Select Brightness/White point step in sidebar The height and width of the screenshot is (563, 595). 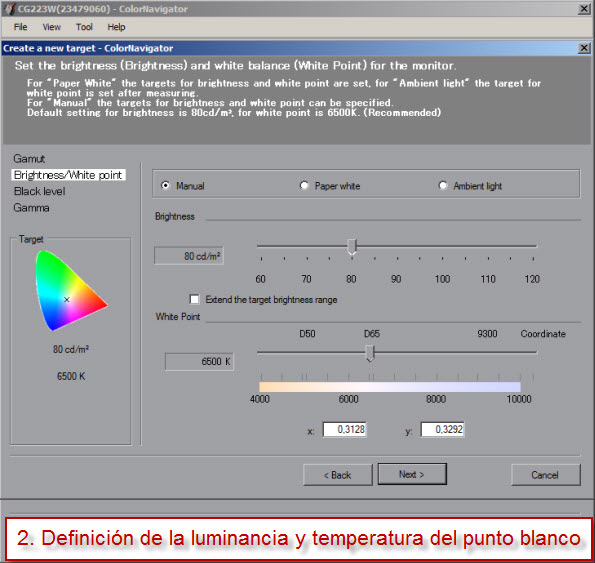coord(68,175)
